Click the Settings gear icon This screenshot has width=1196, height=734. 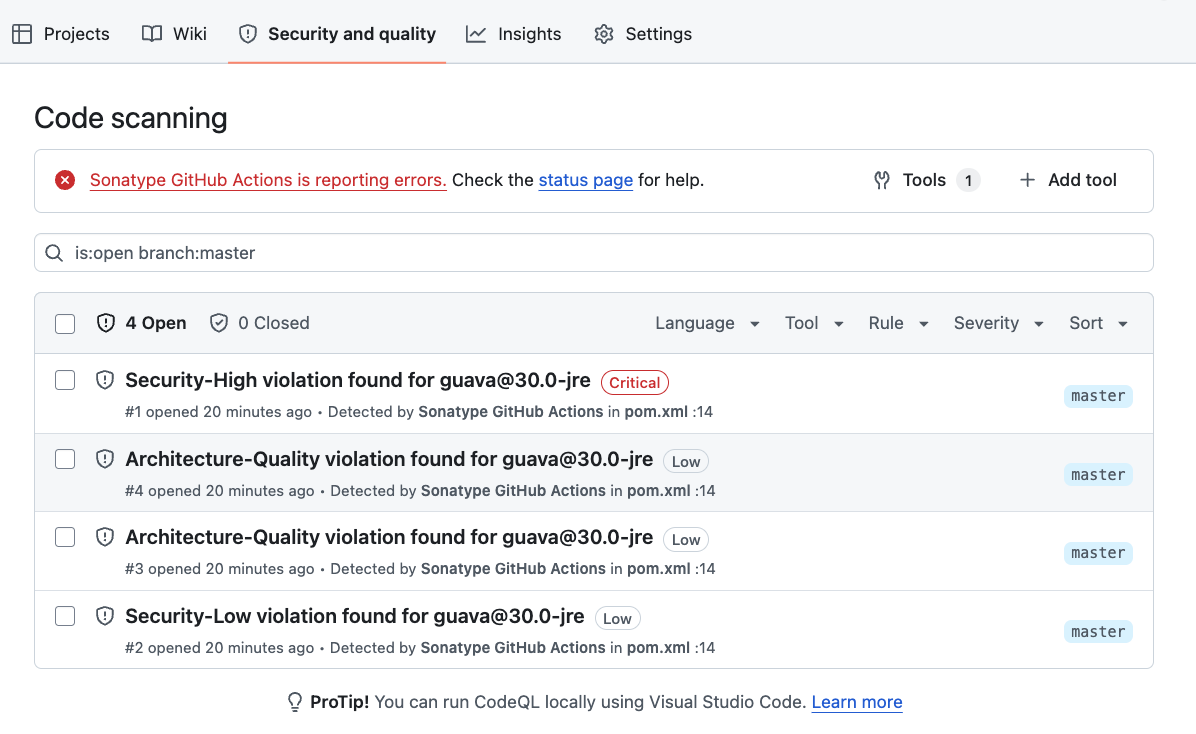coord(604,34)
